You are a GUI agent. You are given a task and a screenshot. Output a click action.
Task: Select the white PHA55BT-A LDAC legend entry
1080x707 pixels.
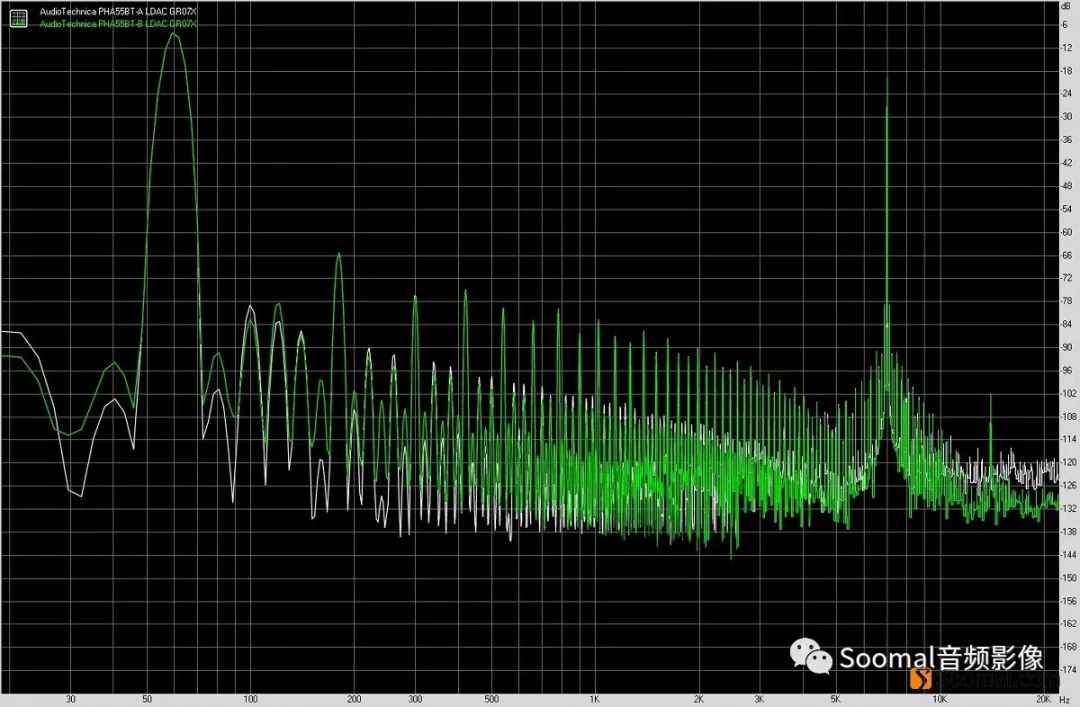tap(118, 12)
